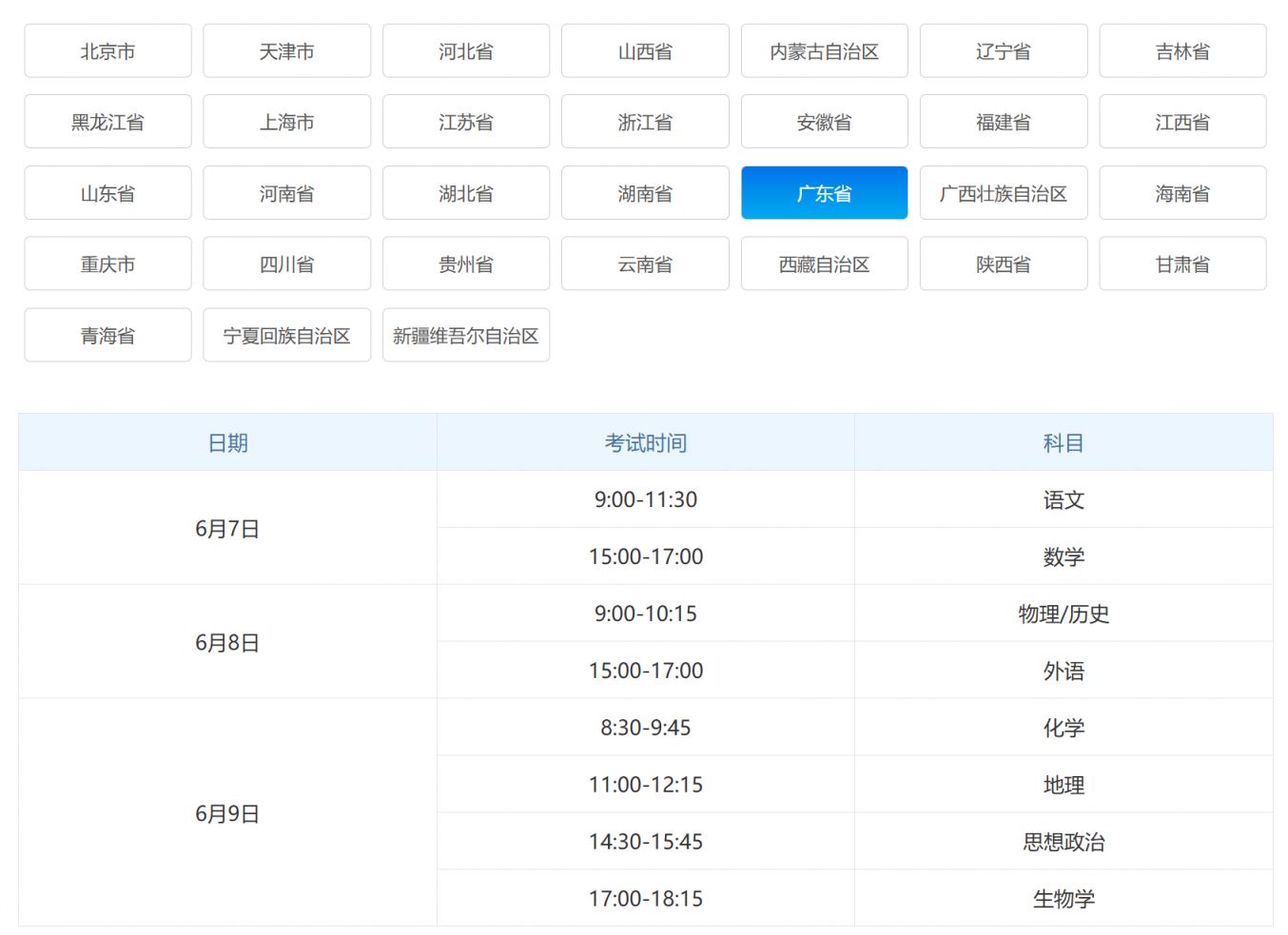Click 内蒙古自治区 region button
Viewport: 1288px width, 935px height.
[x=824, y=51]
